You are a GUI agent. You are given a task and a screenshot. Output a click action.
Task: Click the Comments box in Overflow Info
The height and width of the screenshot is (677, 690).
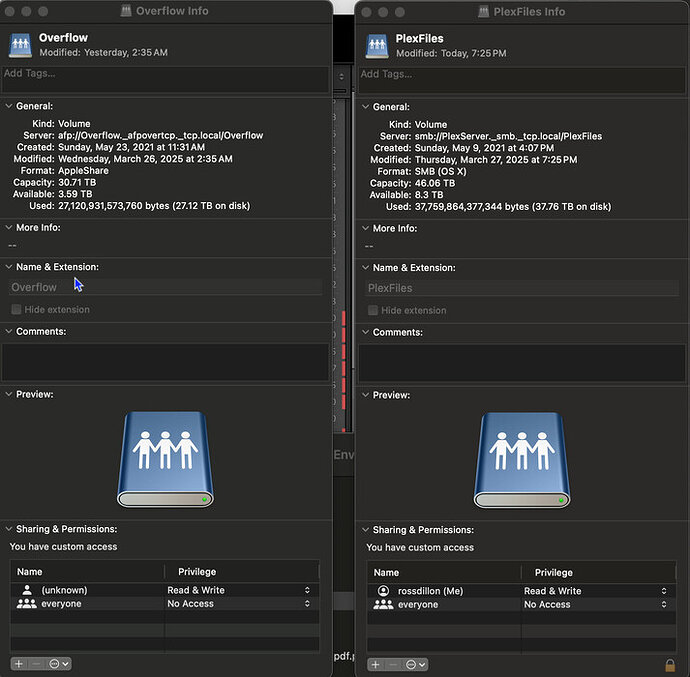[x=165, y=362]
